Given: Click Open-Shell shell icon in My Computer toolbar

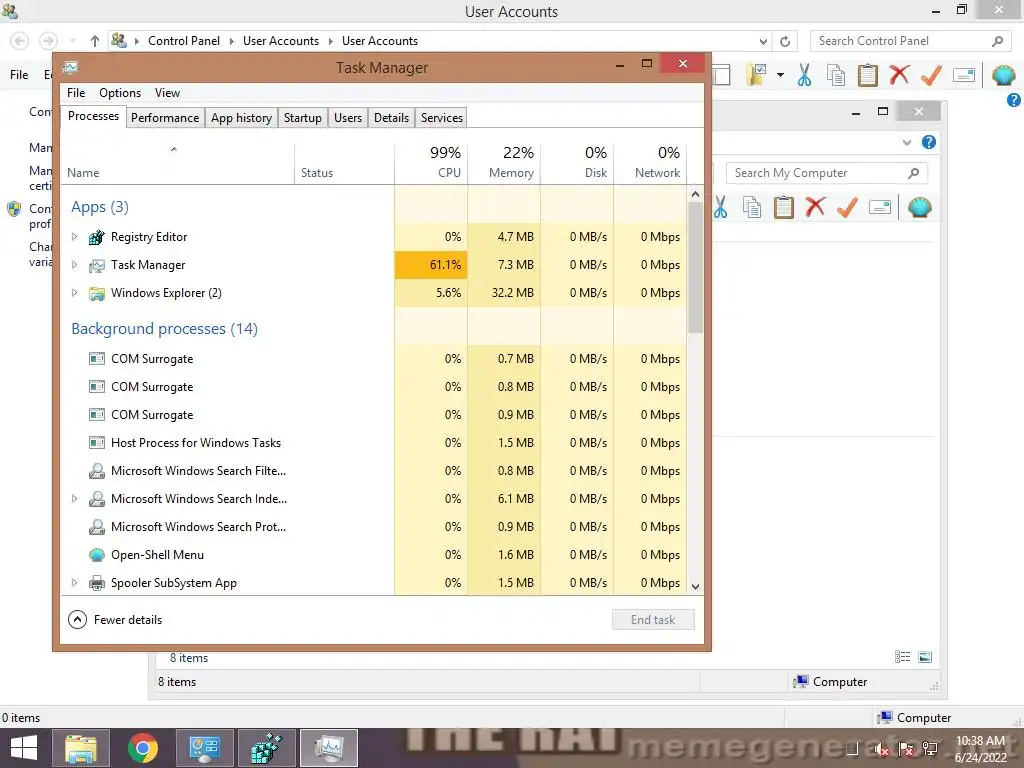Looking at the screenshot, I should (919, 208).
